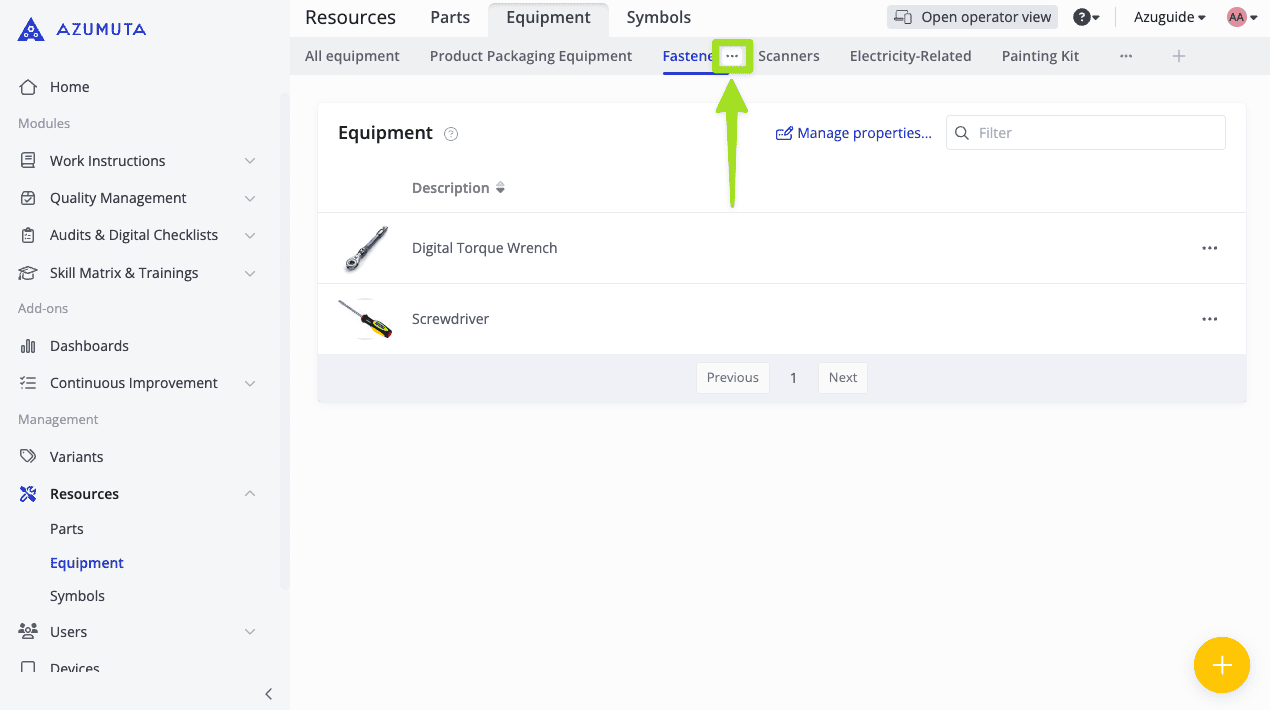
Task: Open Digital Torque Wrench three-dot options
Action: 1209,248
